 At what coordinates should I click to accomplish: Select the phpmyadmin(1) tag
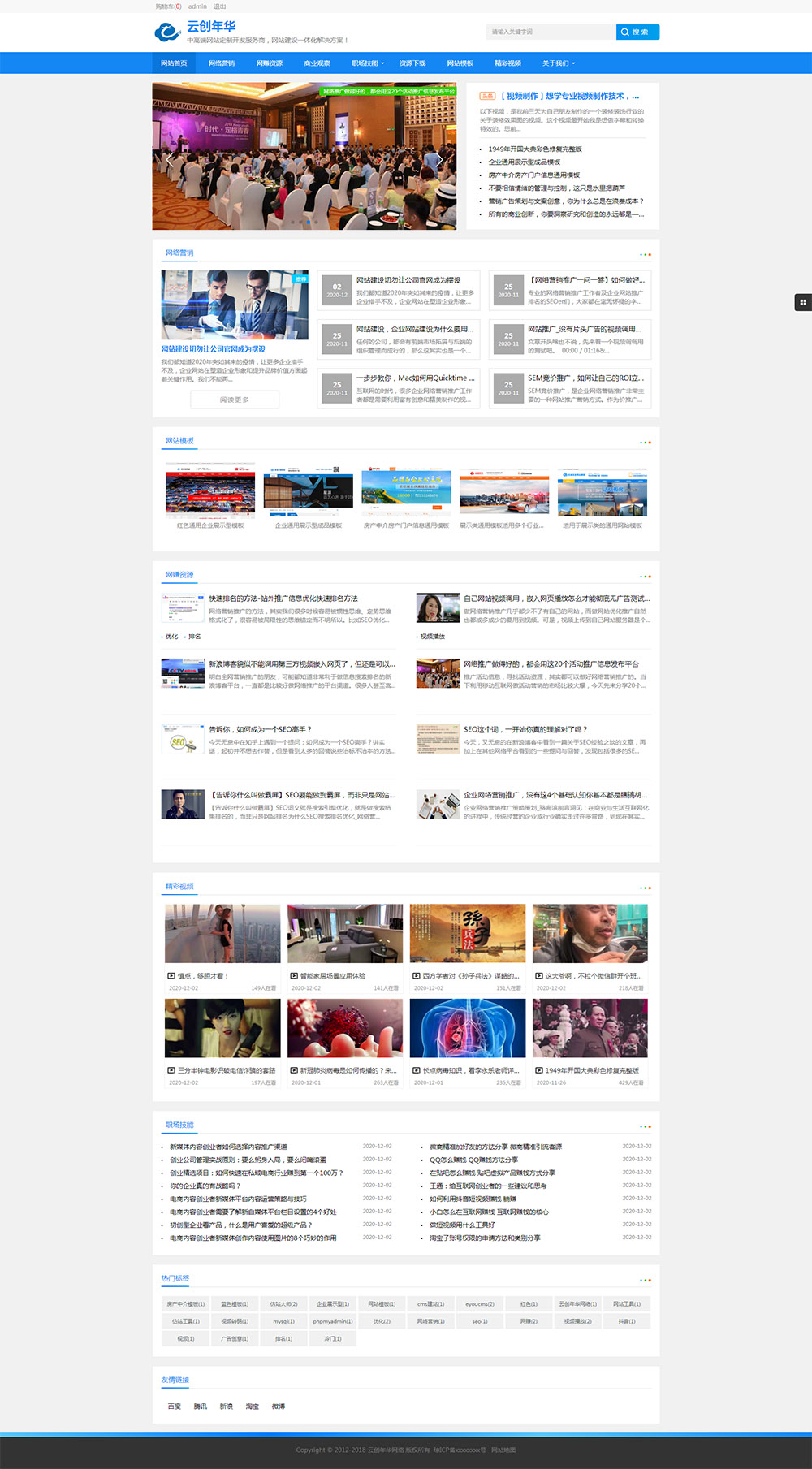(333, 1321)
